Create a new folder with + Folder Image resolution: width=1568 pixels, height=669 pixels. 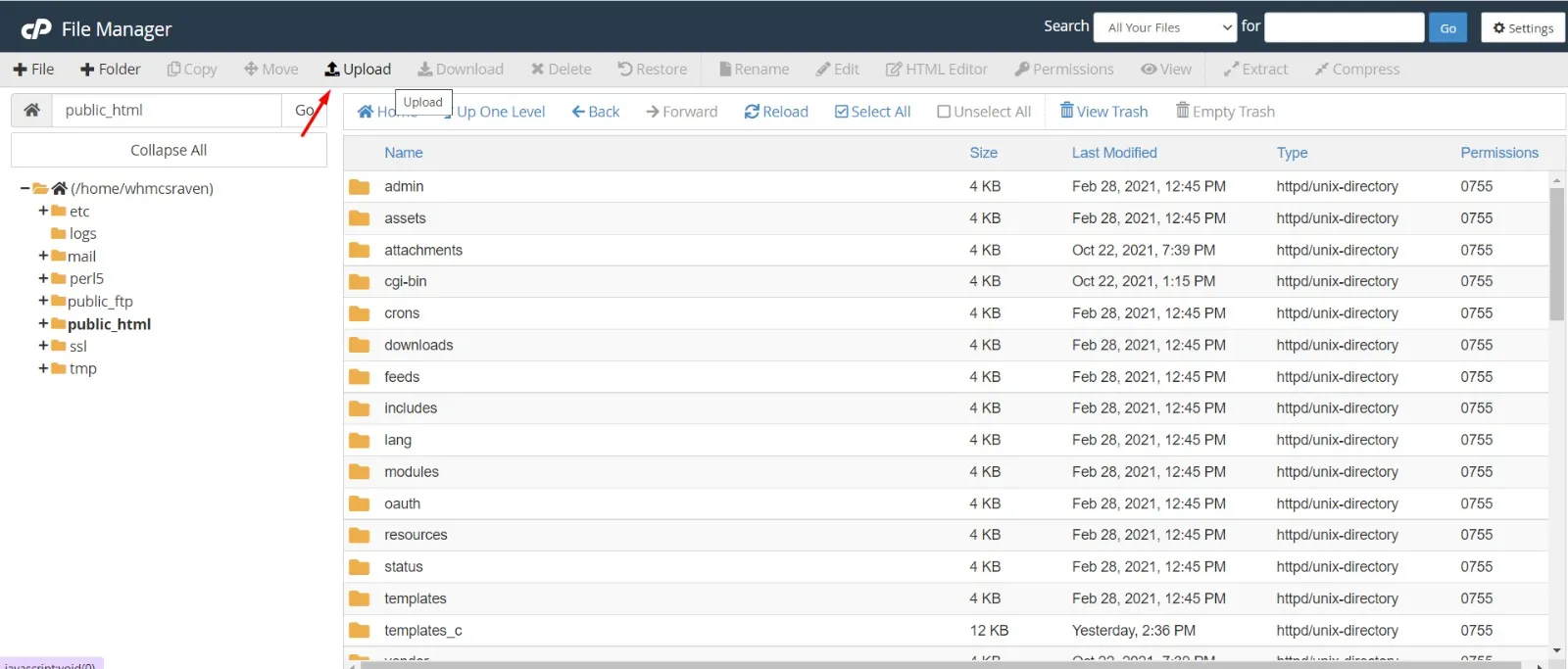[x=110, y=70]
